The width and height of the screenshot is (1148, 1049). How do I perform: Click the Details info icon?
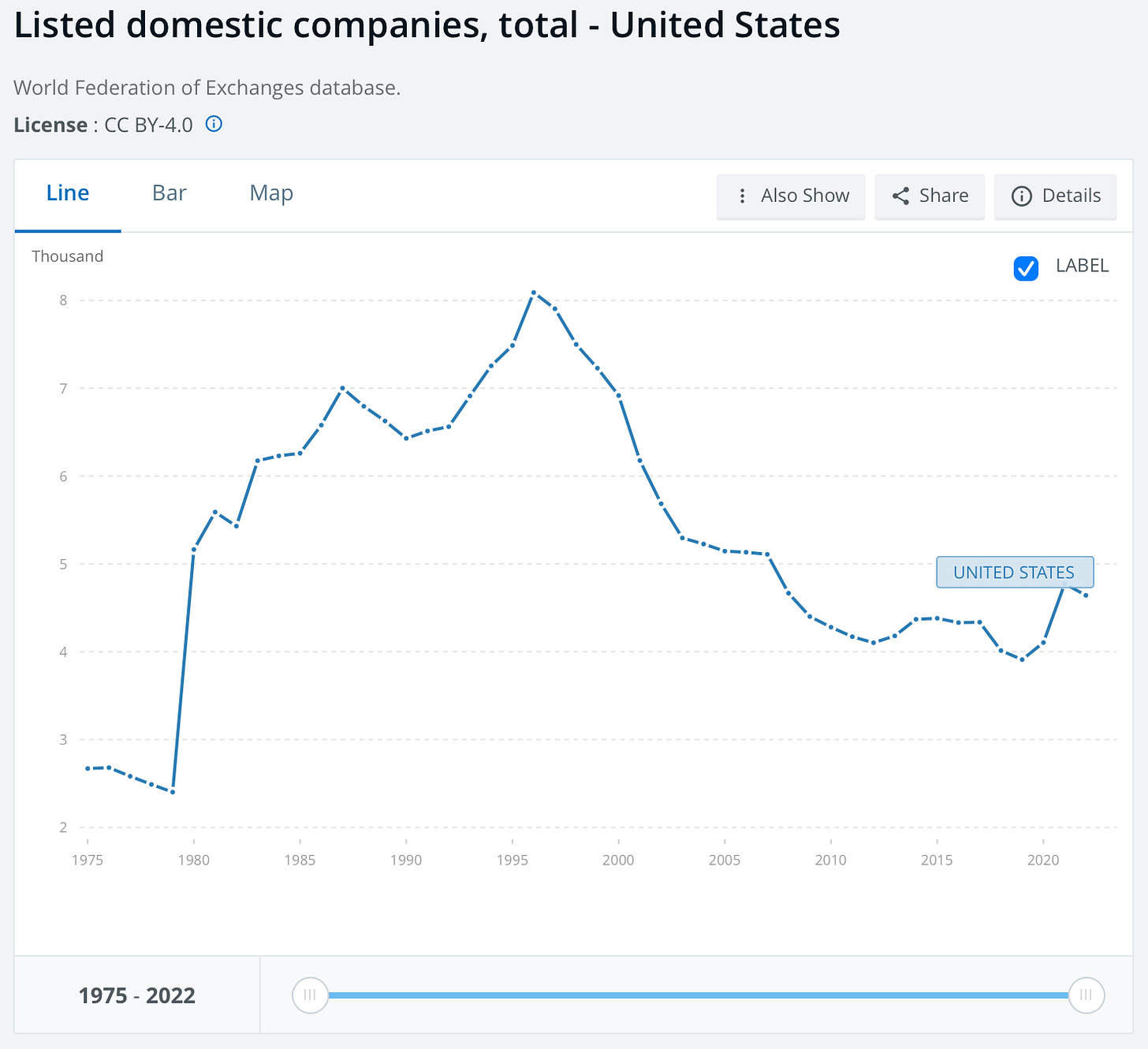pyautogui.click(x=1021, y=196)
